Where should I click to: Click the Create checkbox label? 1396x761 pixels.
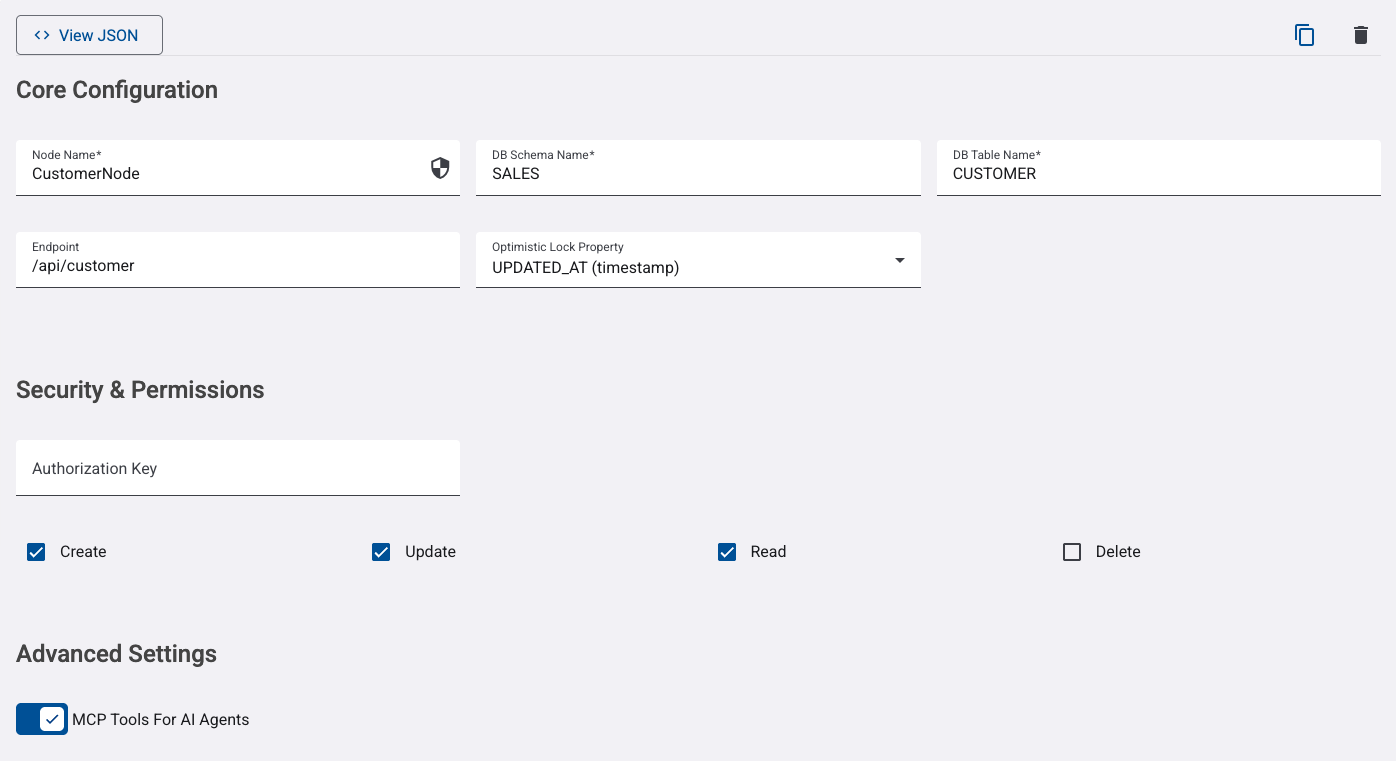tap(83, 552)
